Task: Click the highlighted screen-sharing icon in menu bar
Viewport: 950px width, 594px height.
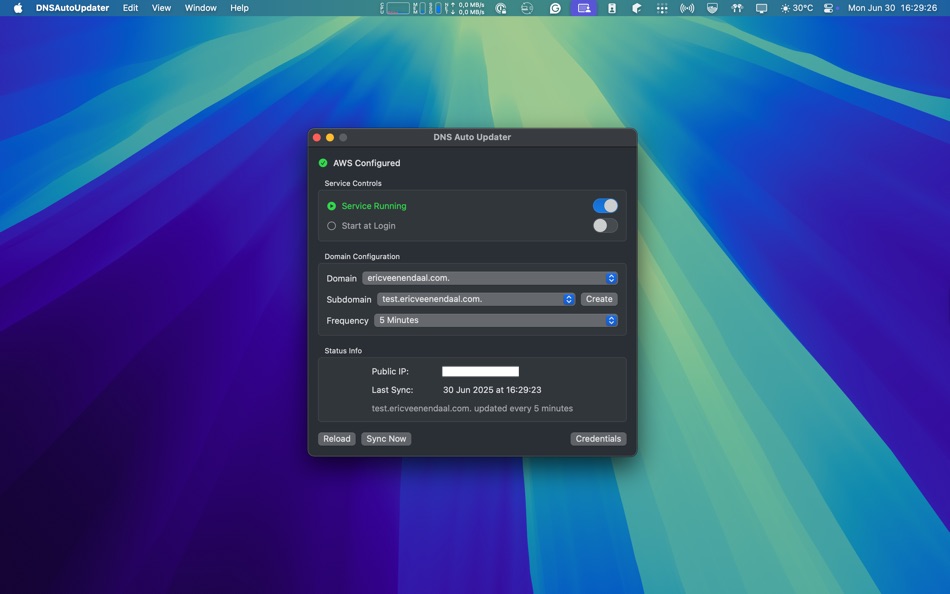Action: coord(583,8)
